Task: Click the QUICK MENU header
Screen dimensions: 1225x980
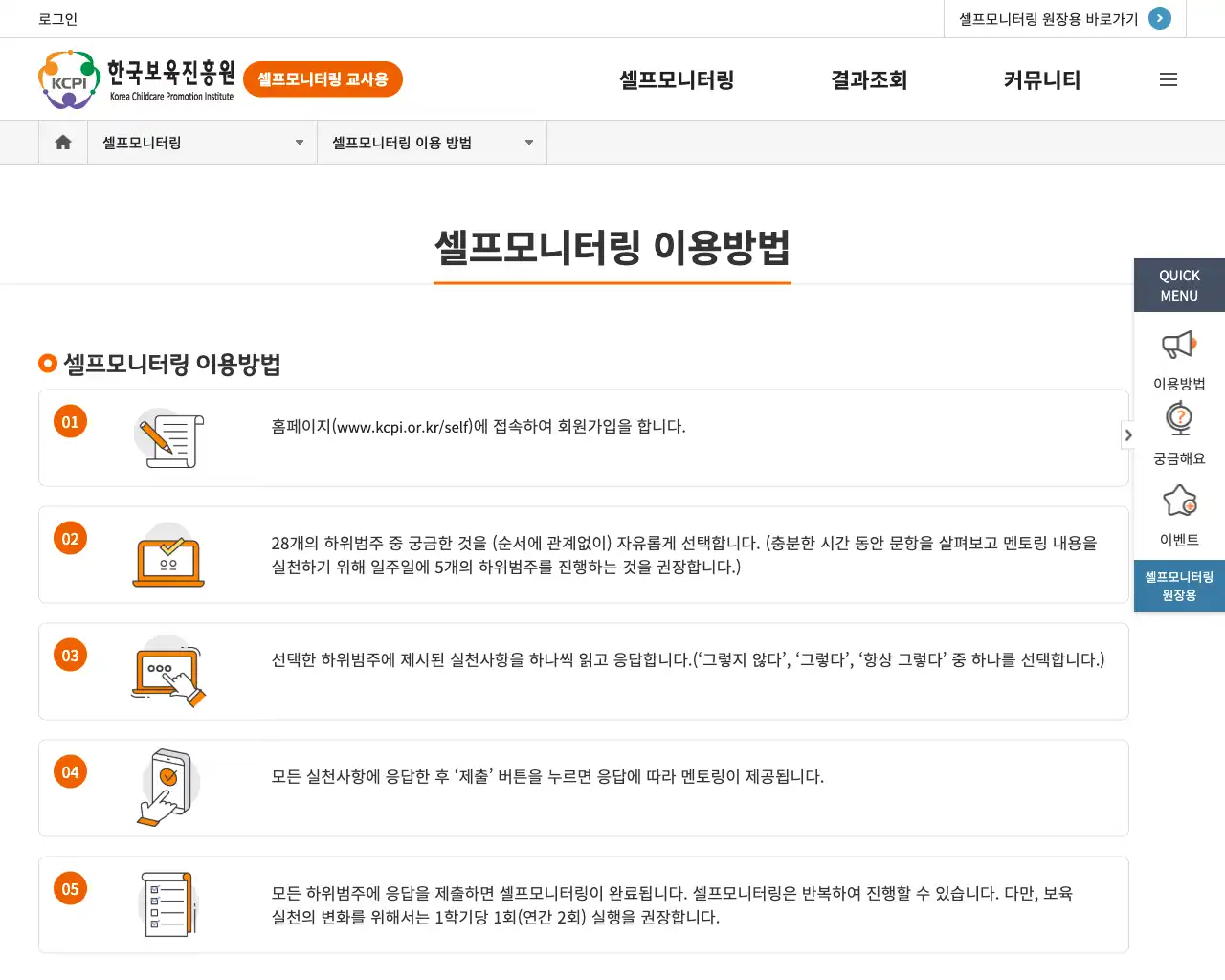Action: [1179, 285]
